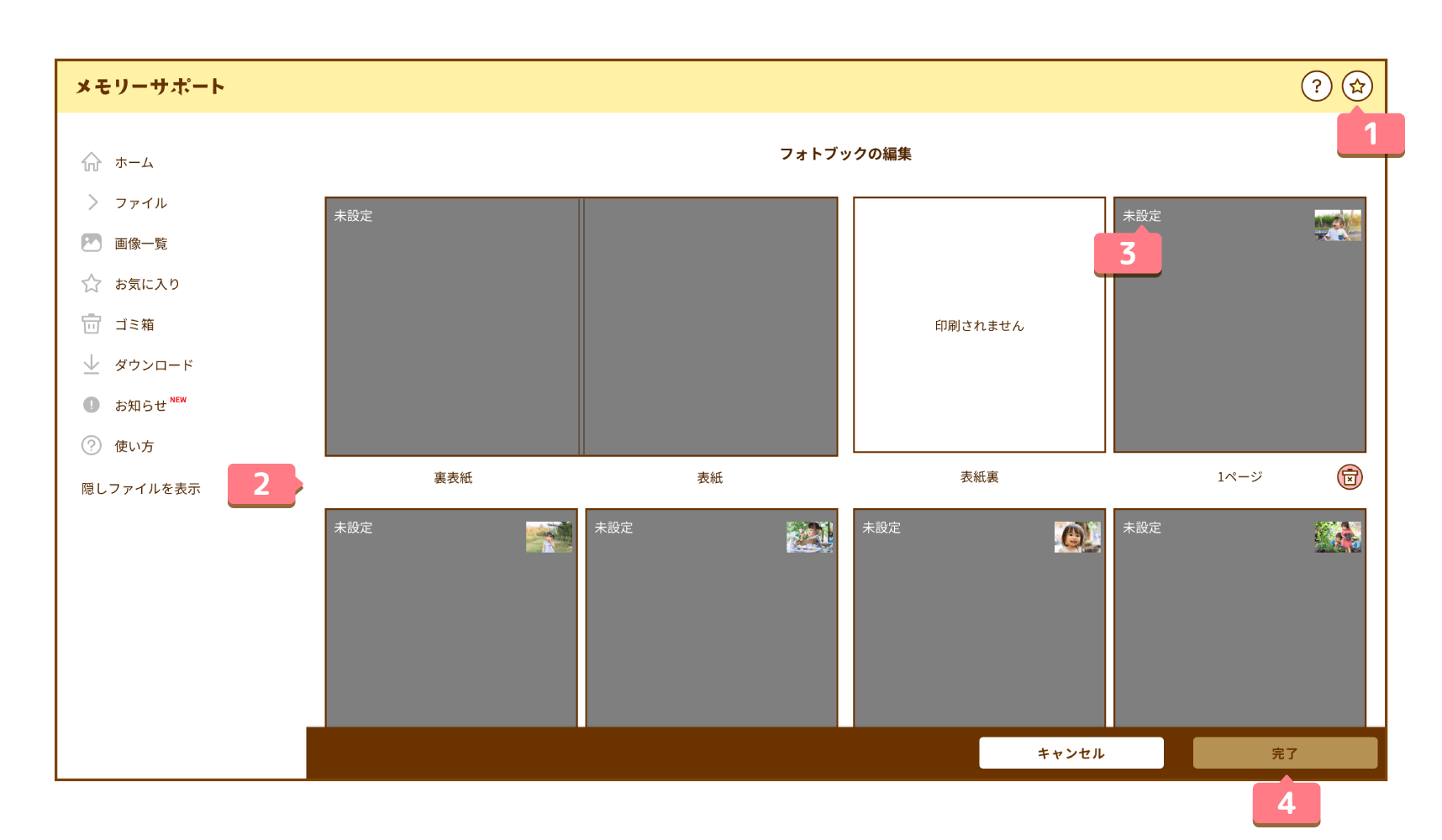Click the star favorites icon in header
Viewport: 1442px width, 840px height.
tap(1356, 86)
